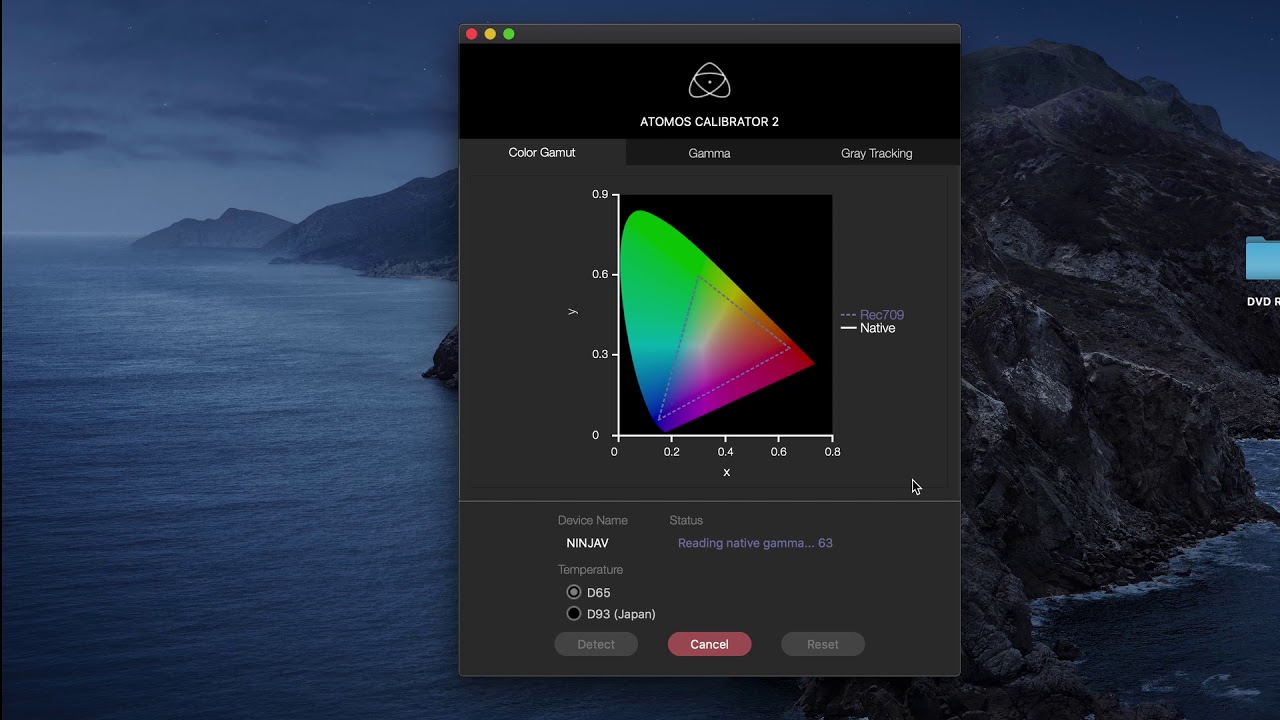
Task: Click the NINJAV device name
Action: pos(587,543)
